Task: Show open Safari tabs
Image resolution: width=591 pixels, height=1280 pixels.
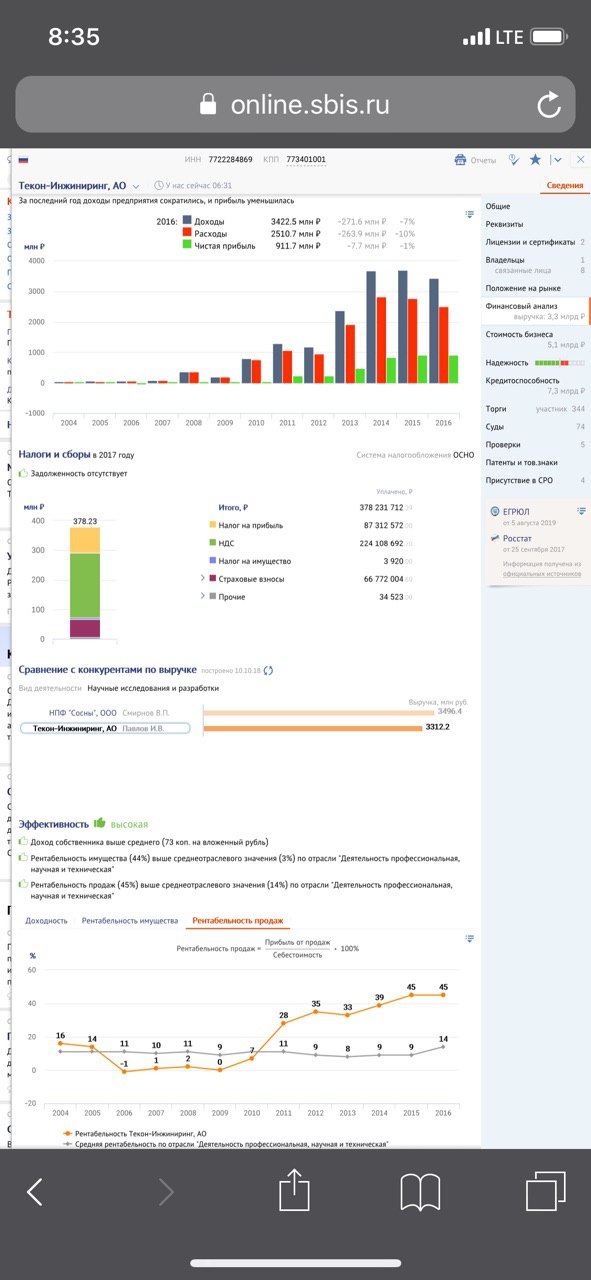Action: click(x=546, y=1191)
